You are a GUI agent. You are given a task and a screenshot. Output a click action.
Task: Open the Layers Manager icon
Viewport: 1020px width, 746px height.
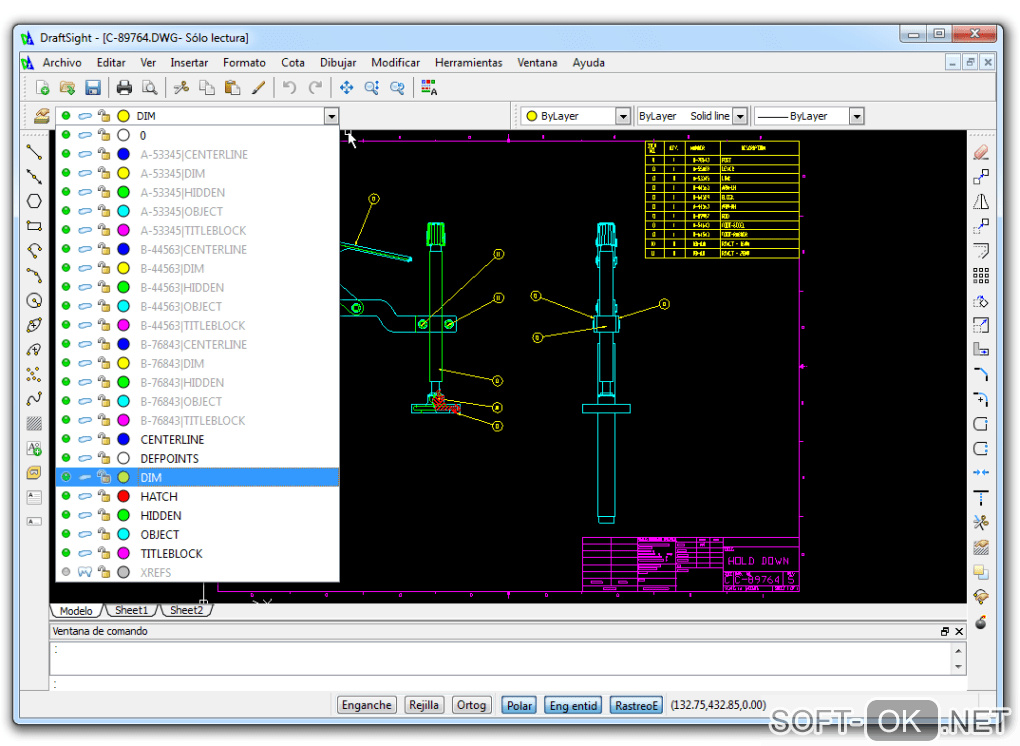coord(41,116)
